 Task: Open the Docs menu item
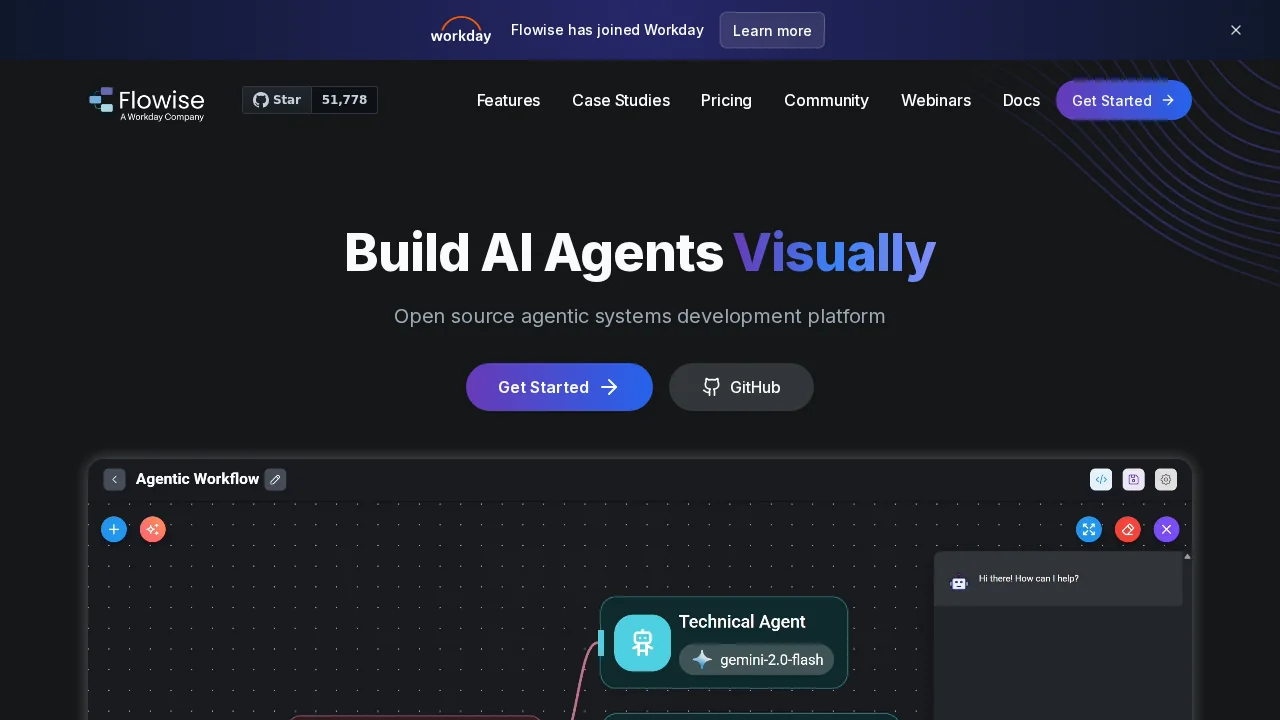tap(1021, 100)
